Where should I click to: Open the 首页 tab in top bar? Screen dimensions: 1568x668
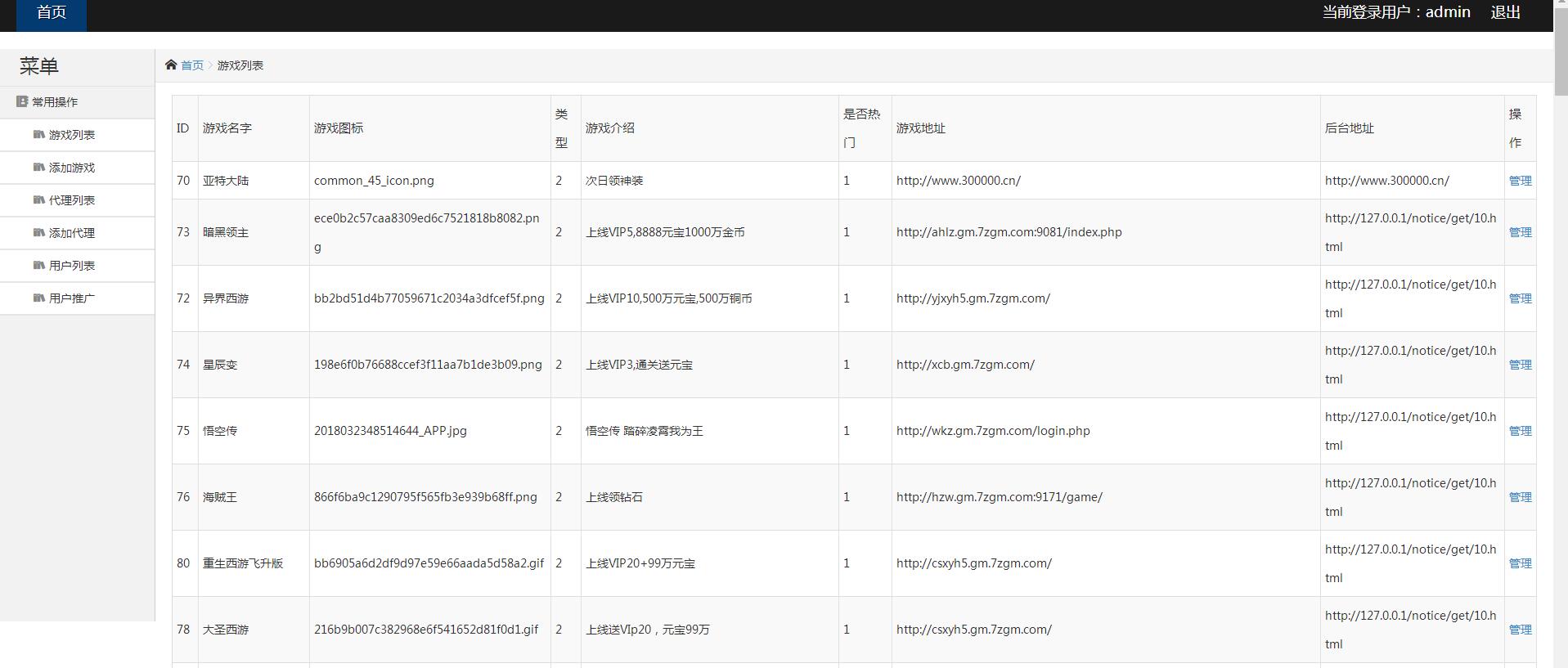pos(52,13)
